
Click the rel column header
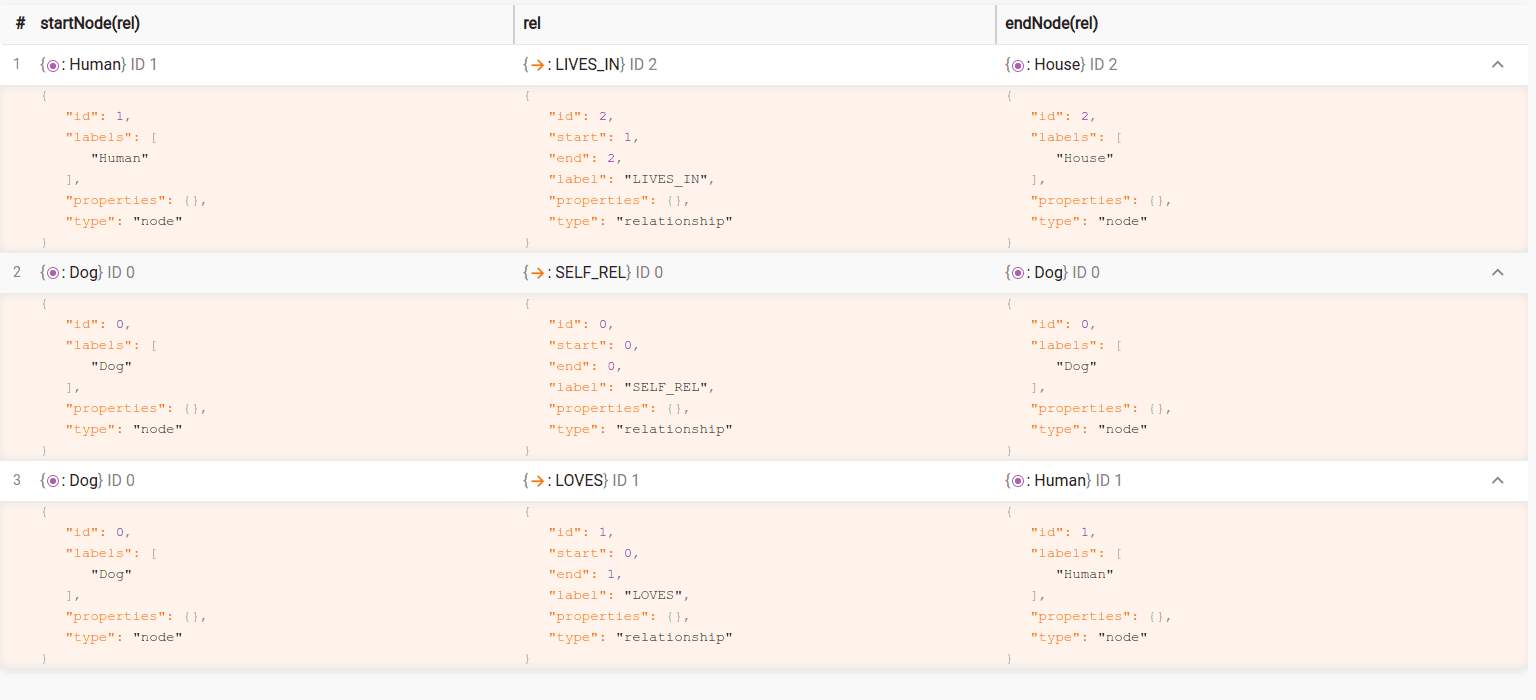(x=532, y=23)
